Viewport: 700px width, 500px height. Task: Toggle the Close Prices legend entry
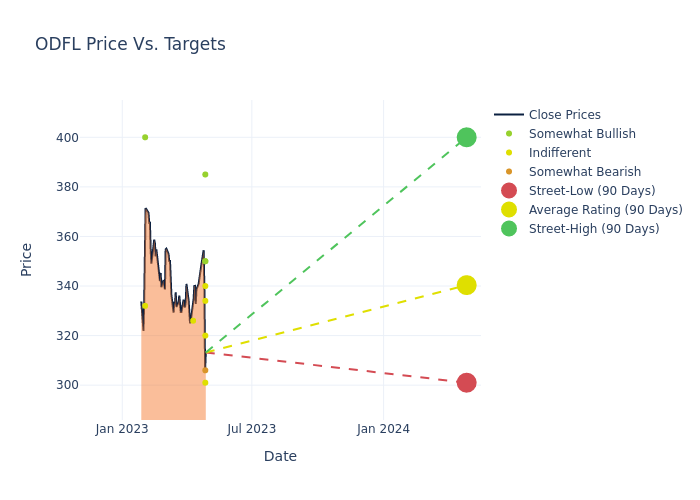(x=564, y=115)
